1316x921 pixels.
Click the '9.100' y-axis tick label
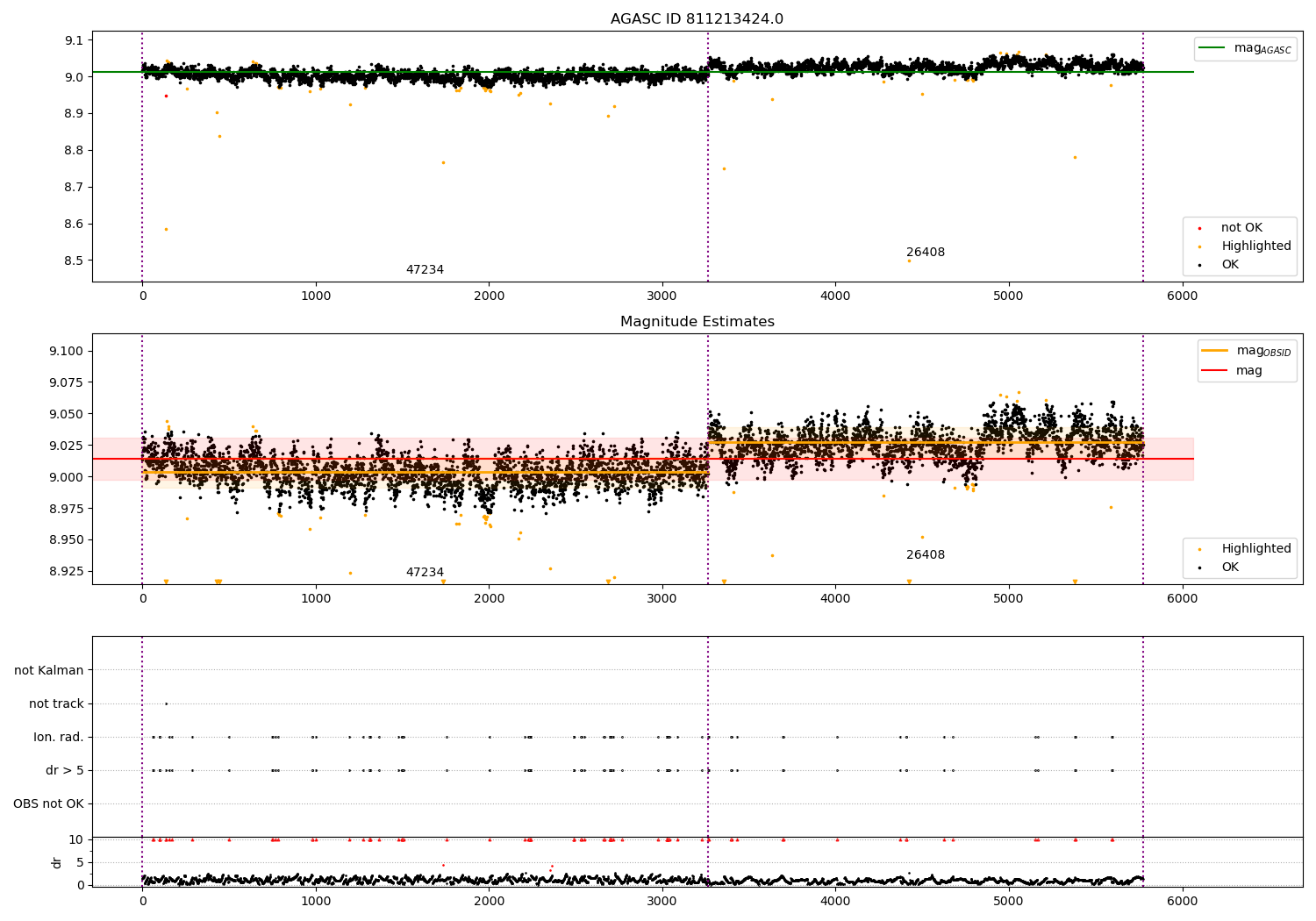coord(67,352)
